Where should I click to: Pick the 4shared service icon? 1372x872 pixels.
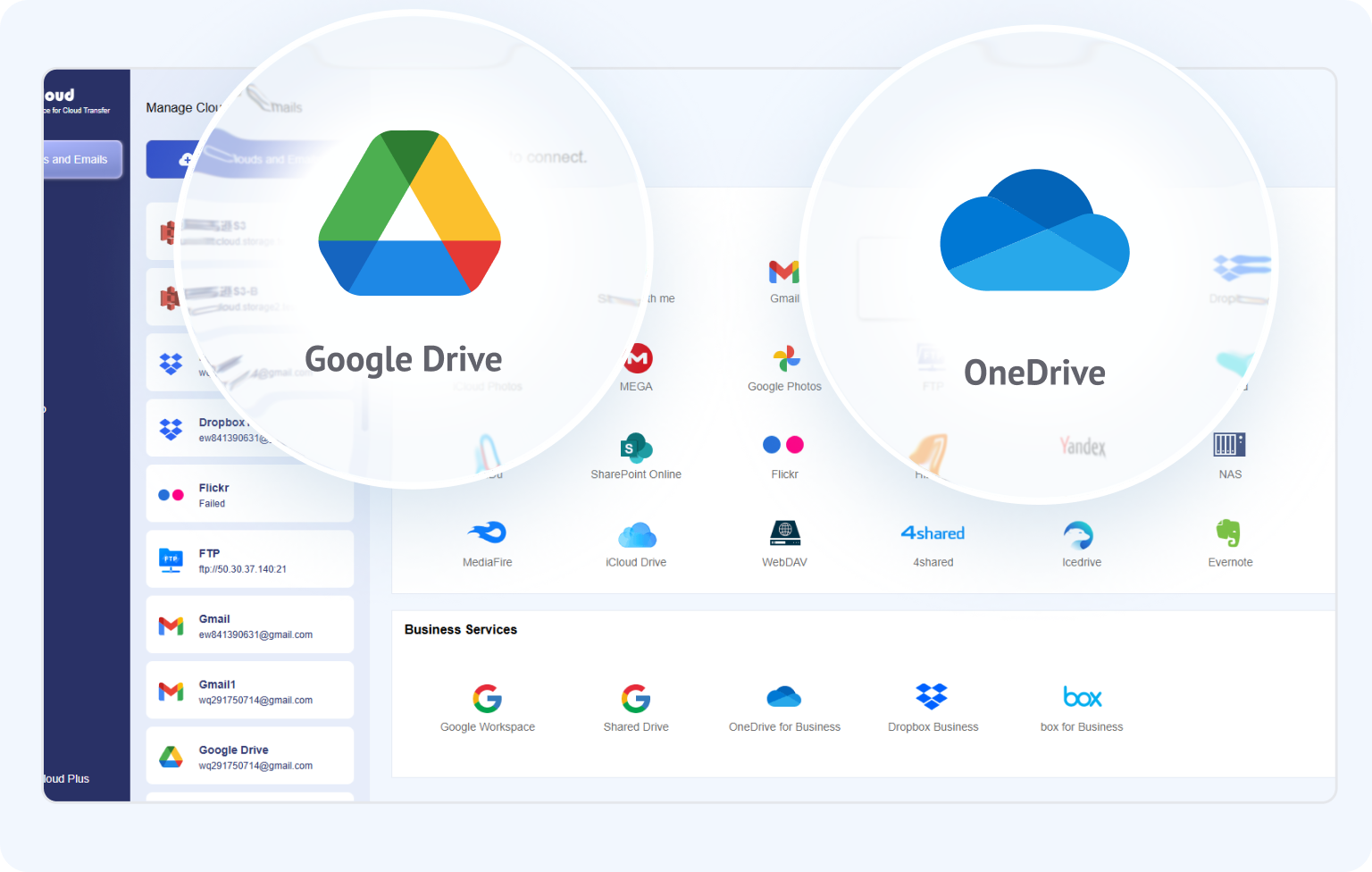pos(933,533)
